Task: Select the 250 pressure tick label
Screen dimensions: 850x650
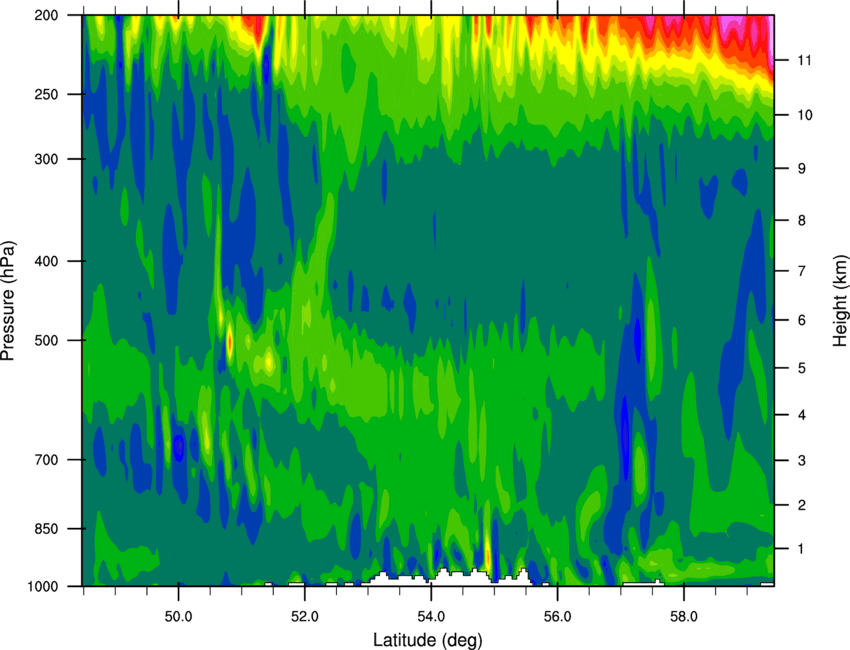Action: coord(46,94)
